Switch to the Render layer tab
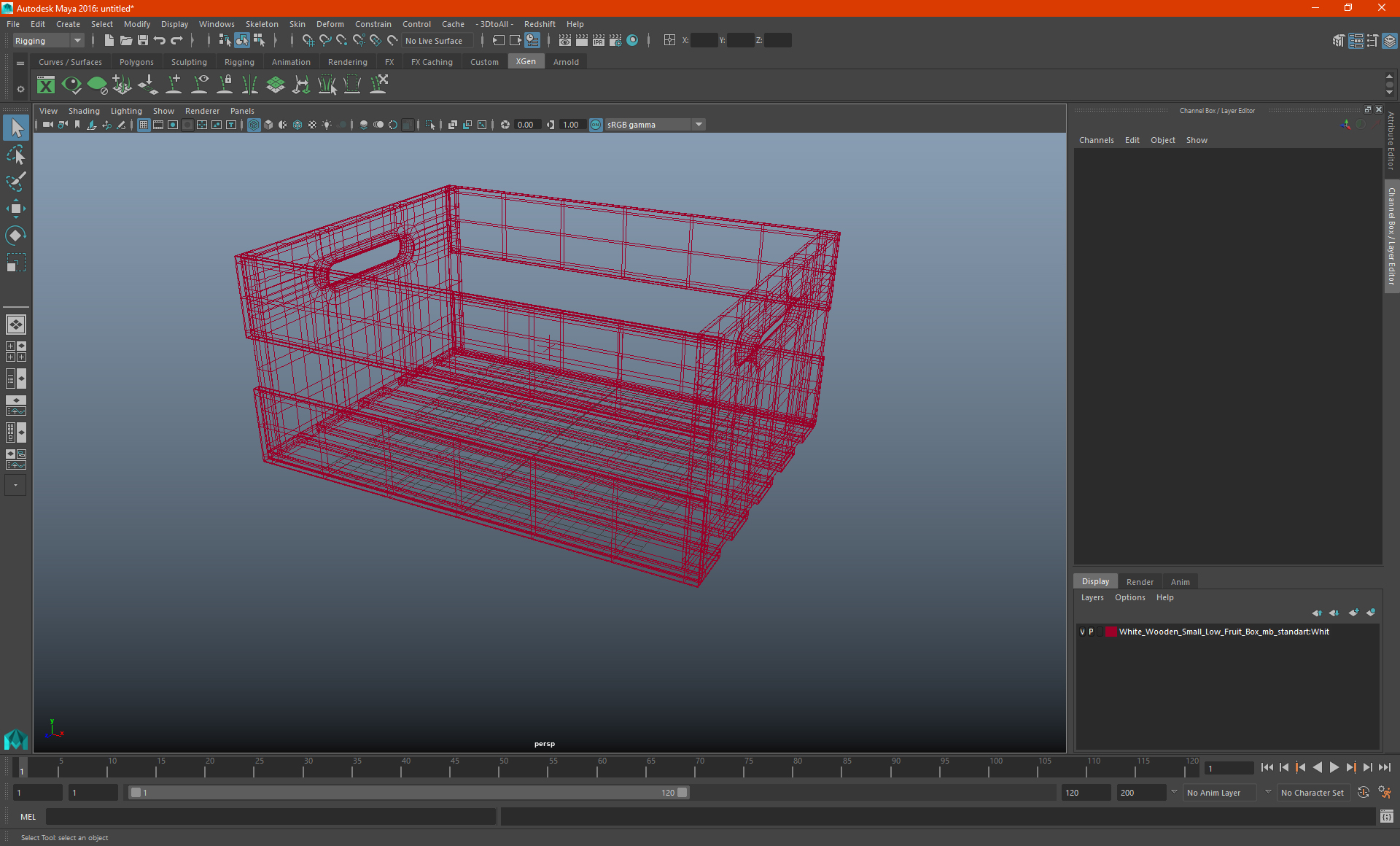This screenshot has height=846, width=1400. (x=1140, y=582)
